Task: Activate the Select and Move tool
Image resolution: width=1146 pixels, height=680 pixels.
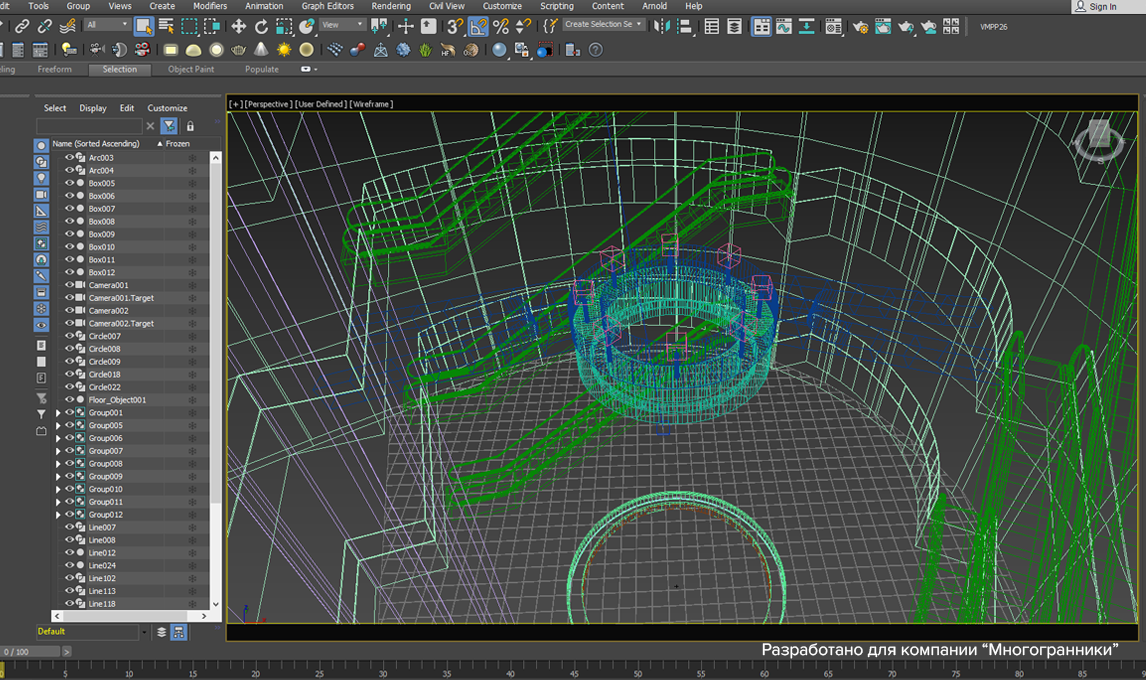Action: (238, 27)
